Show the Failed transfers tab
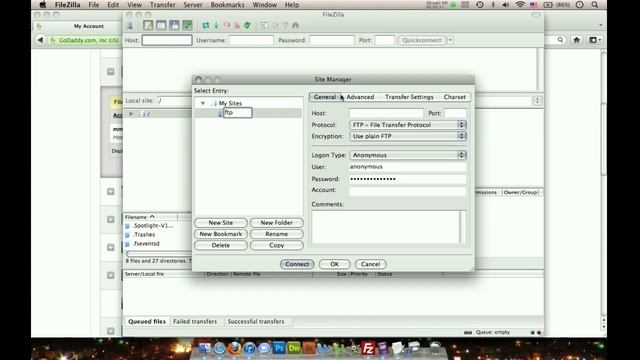Screen dimensions: 640x360 195,322
